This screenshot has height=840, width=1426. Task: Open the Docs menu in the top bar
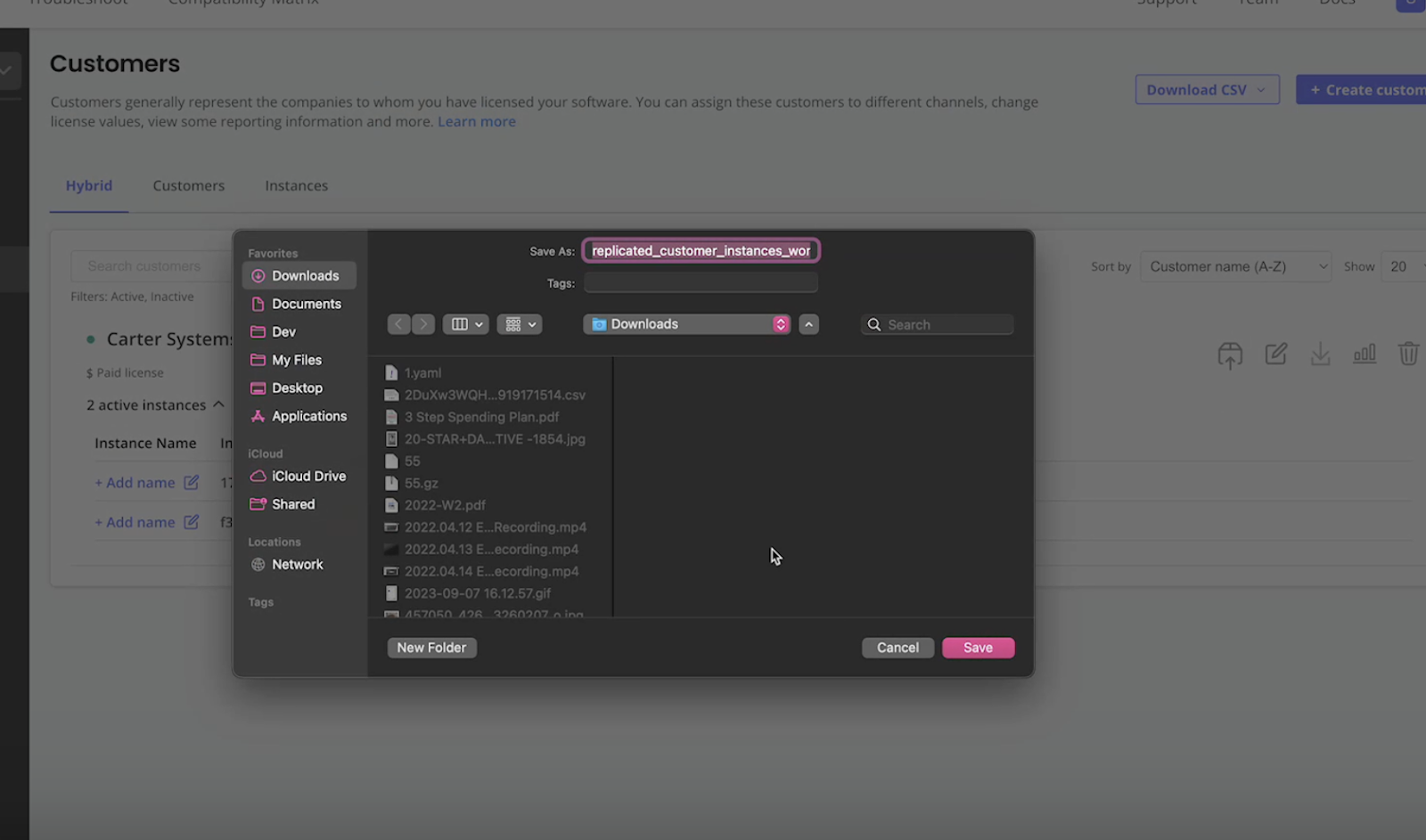click(x=1336, y=4)
